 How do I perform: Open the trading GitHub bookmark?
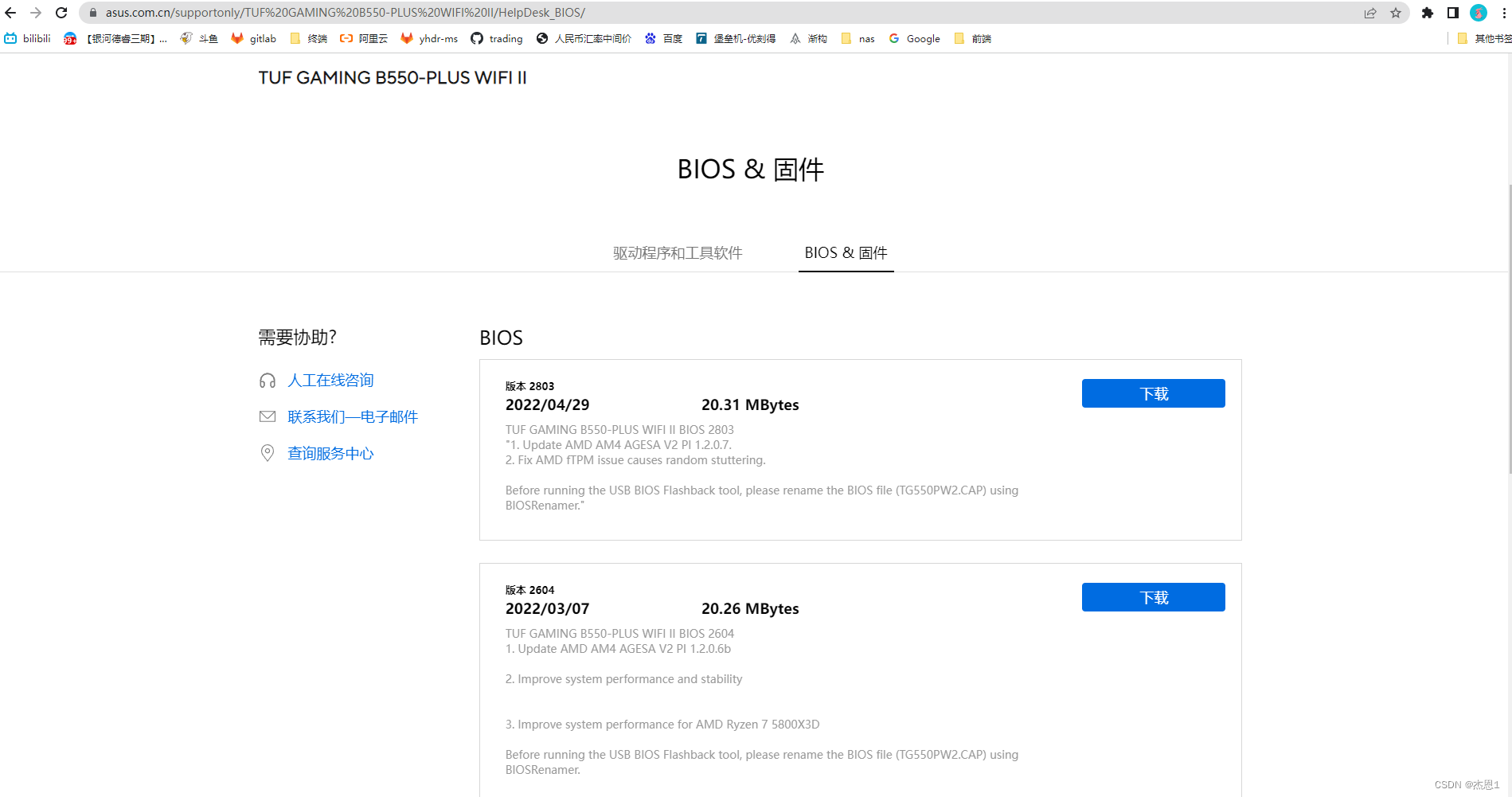pos(497,38)
